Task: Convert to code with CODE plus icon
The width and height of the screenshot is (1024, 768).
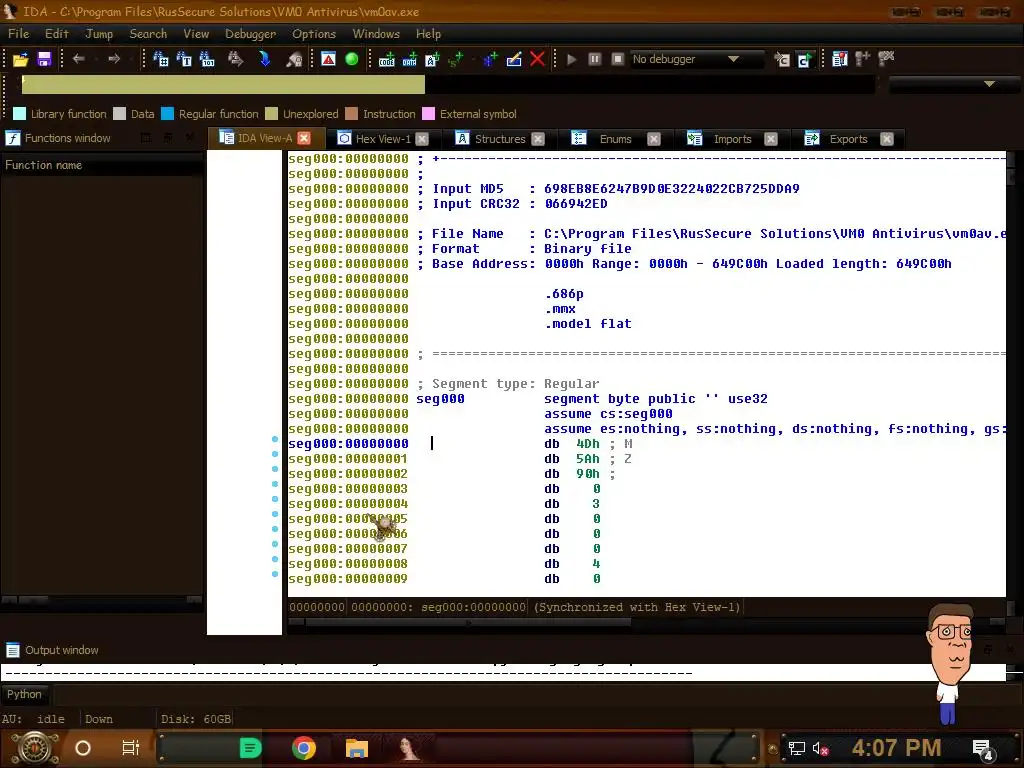Action: click(387, 59)
